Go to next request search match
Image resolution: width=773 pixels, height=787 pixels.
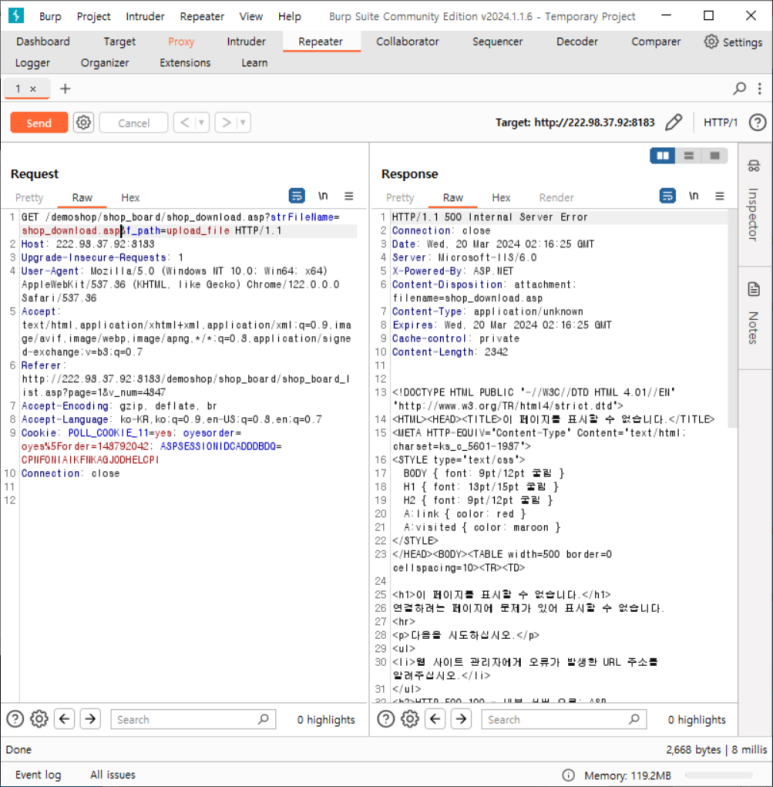click(x=90, y=719)
